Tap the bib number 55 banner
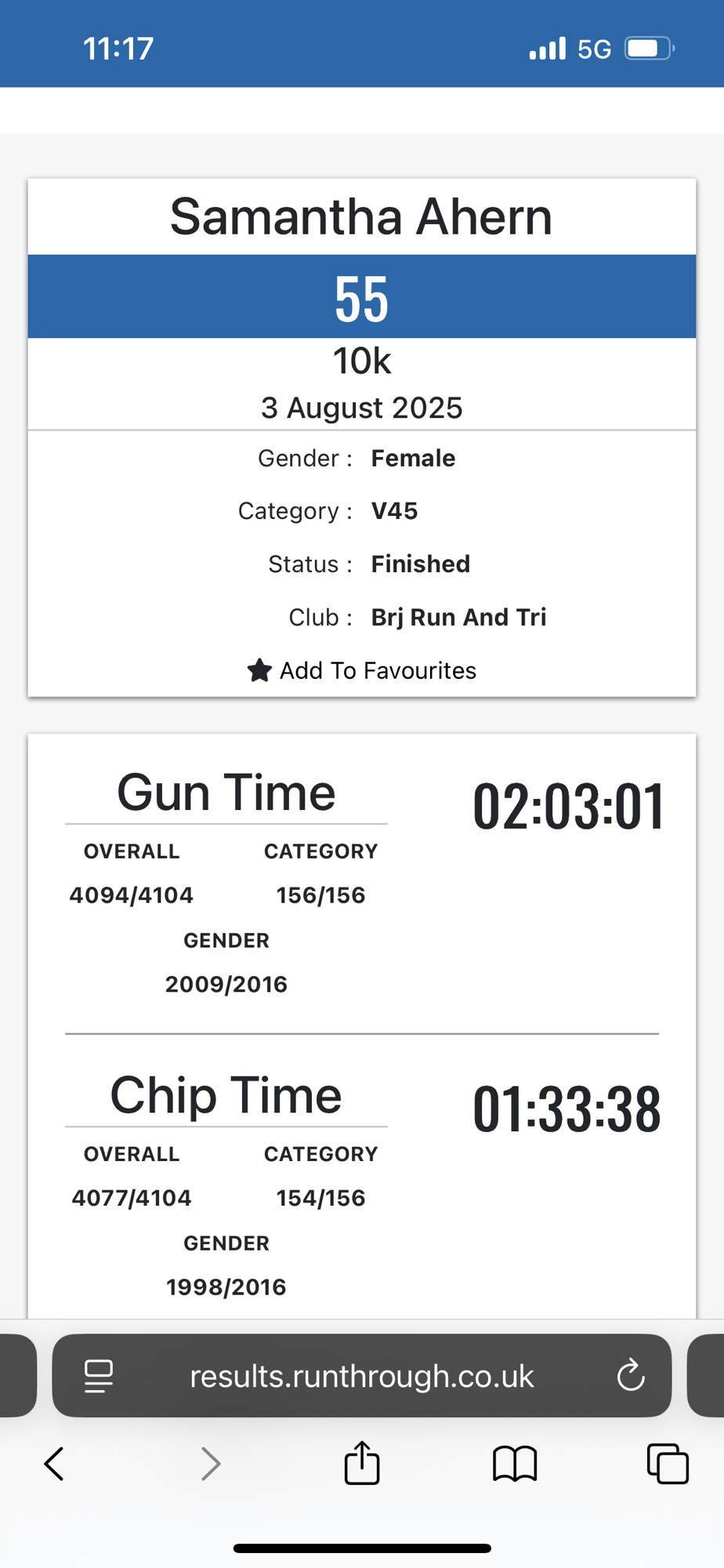The image size is (724, 1568). (361, 298)
